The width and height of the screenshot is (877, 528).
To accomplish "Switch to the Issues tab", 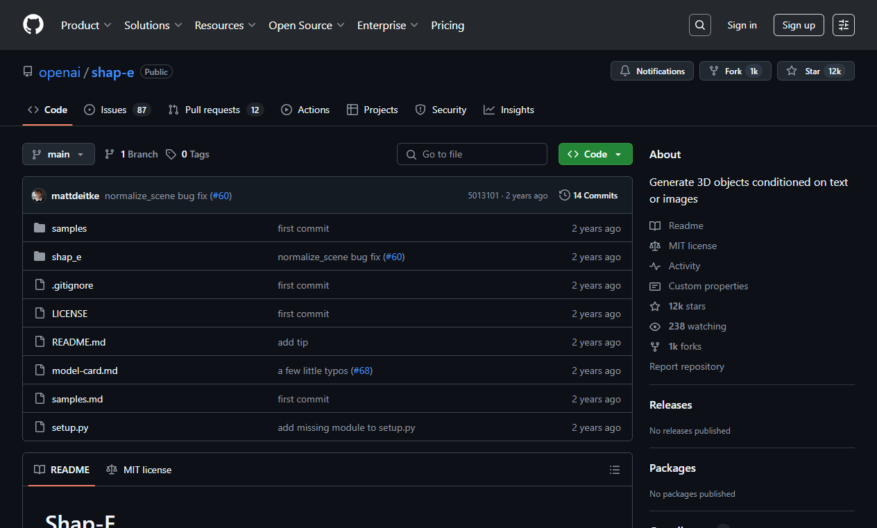I will point(116,110).
